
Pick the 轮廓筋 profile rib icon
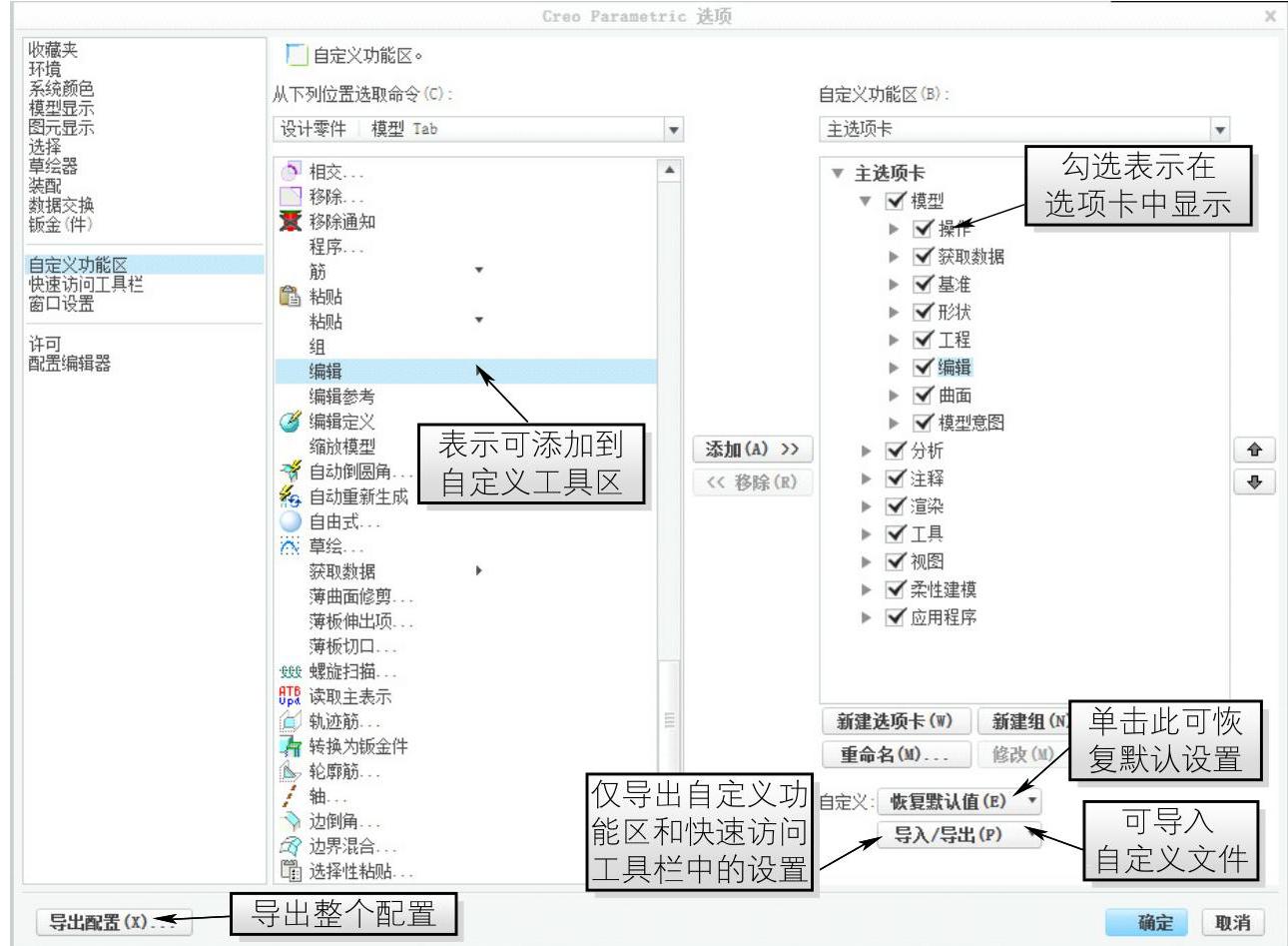[290, 771]
